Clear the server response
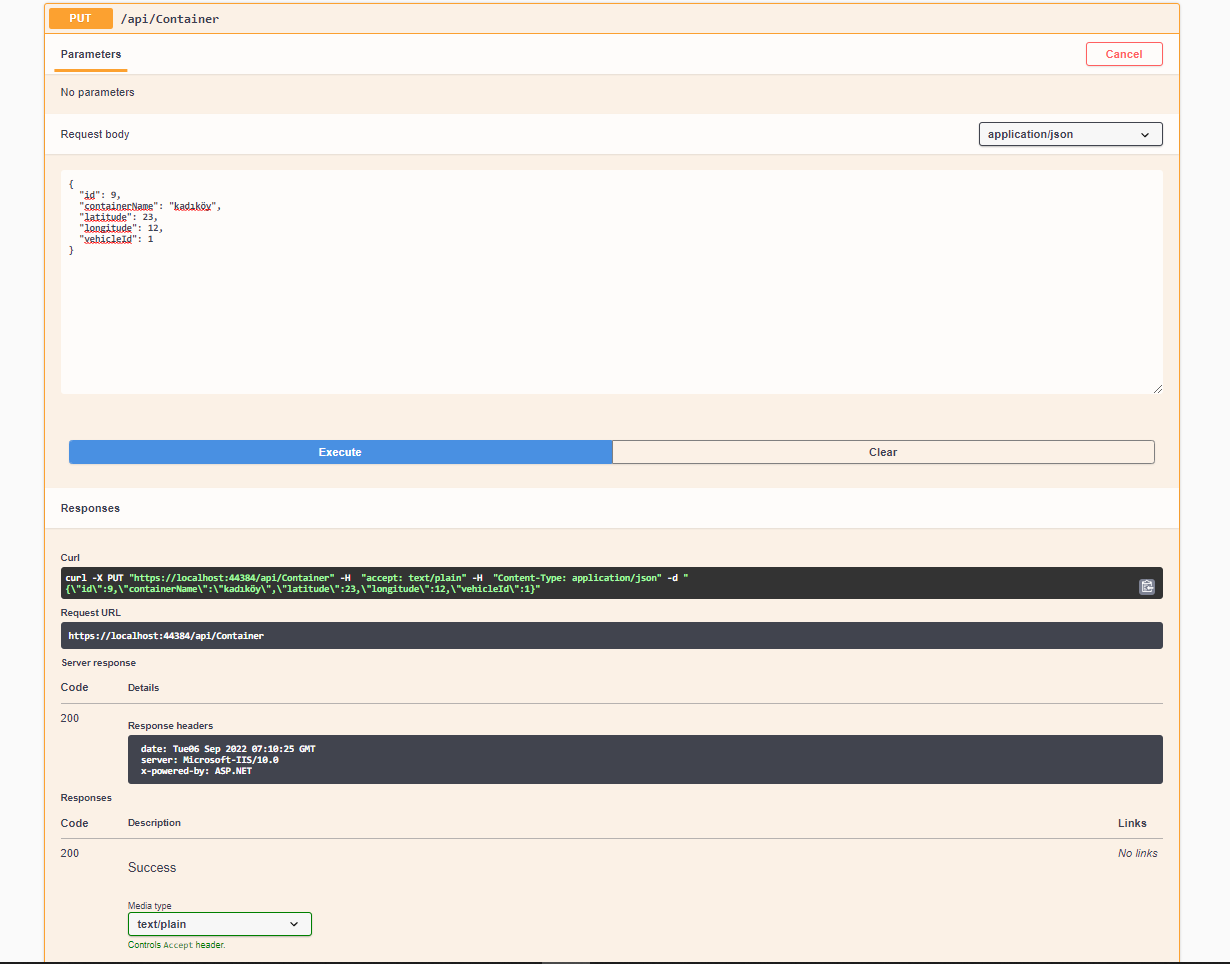 [x=883, y=452]
